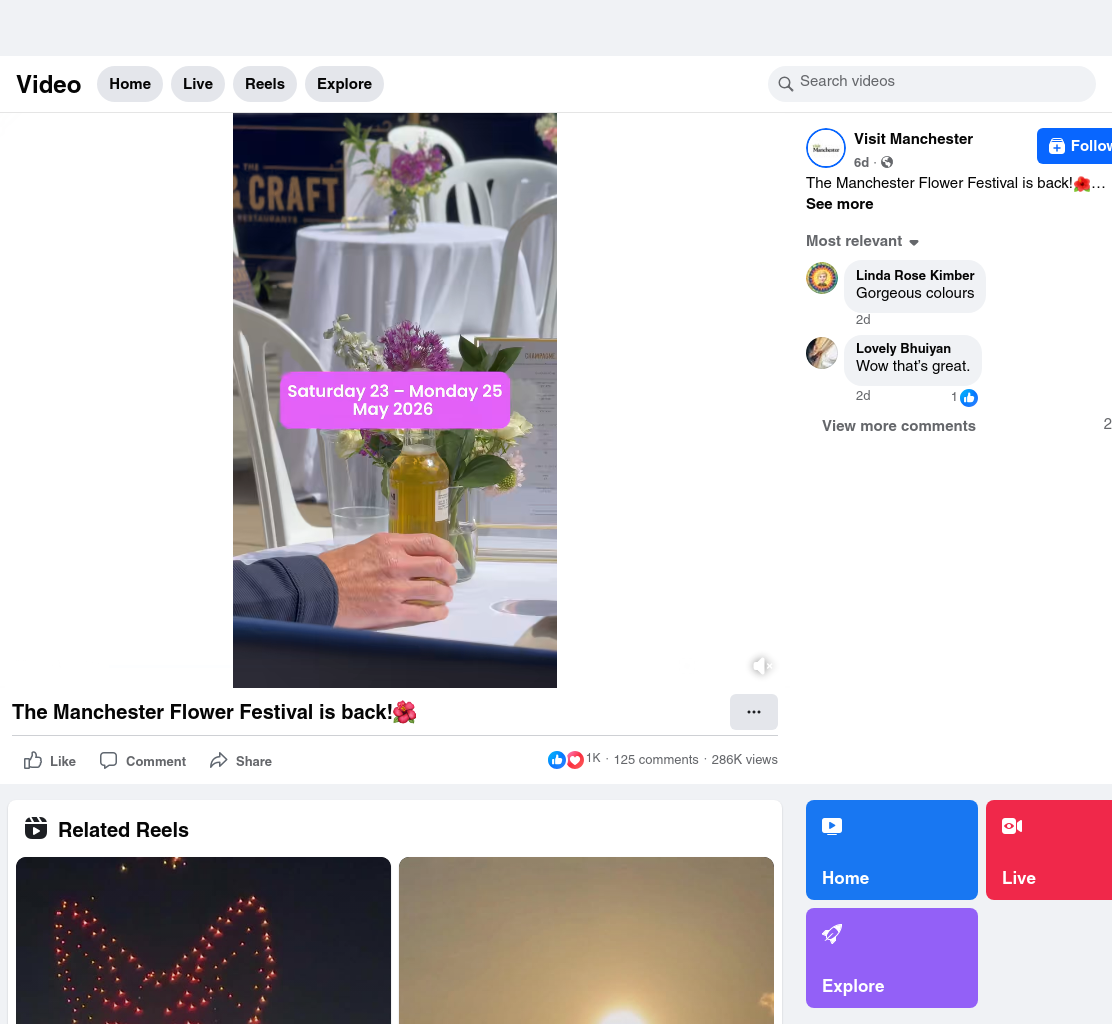Open Lovely Bhuiyan's profile name
Viewport: 1112px width, 1024px height.
click(903, 348)
